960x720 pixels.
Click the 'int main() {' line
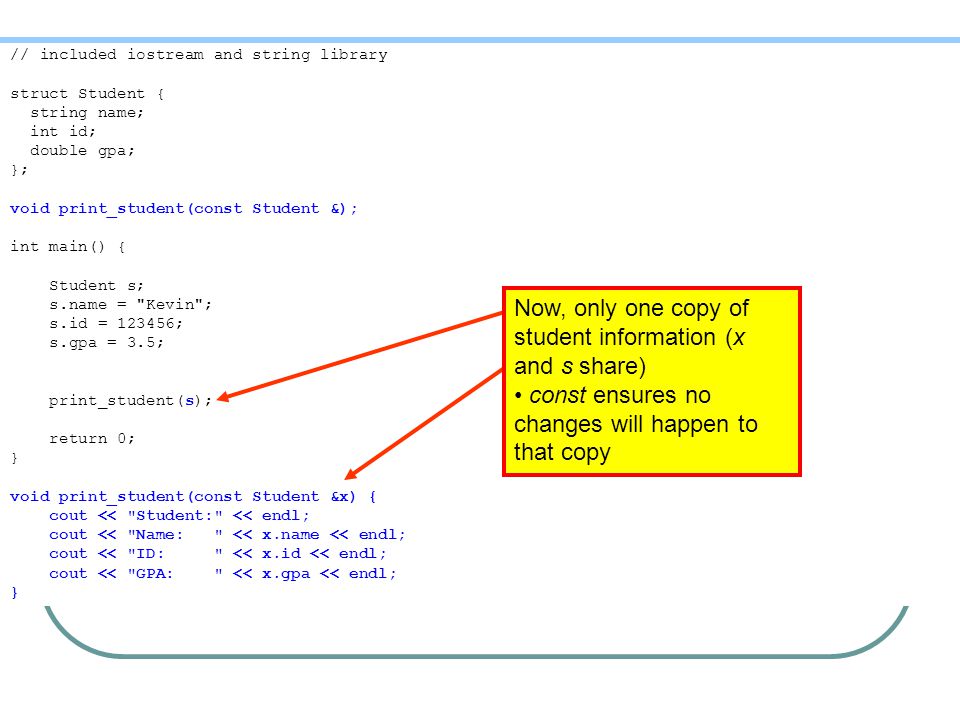67,247
